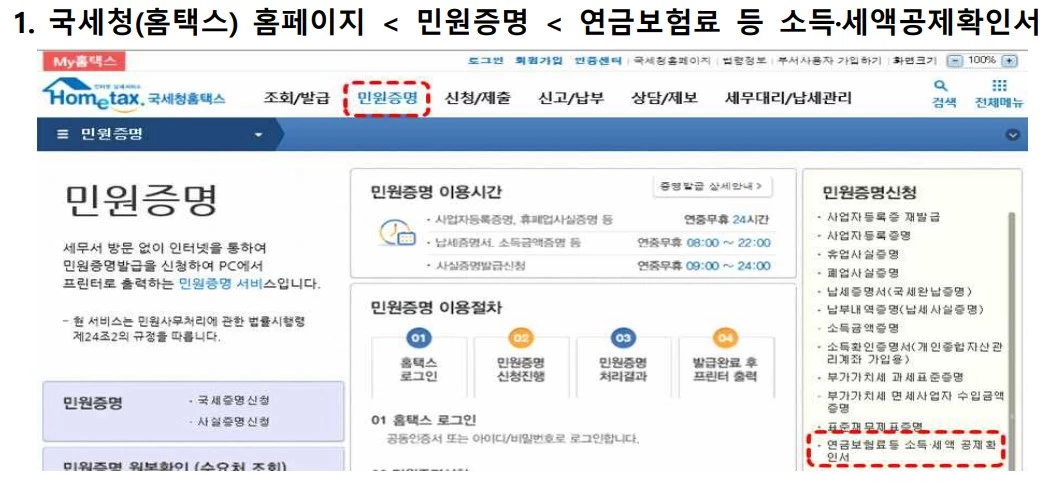
Task: Select 납세증명서(국세완납증명) in list
Action: pyautogui.click(x=900, y=291)
